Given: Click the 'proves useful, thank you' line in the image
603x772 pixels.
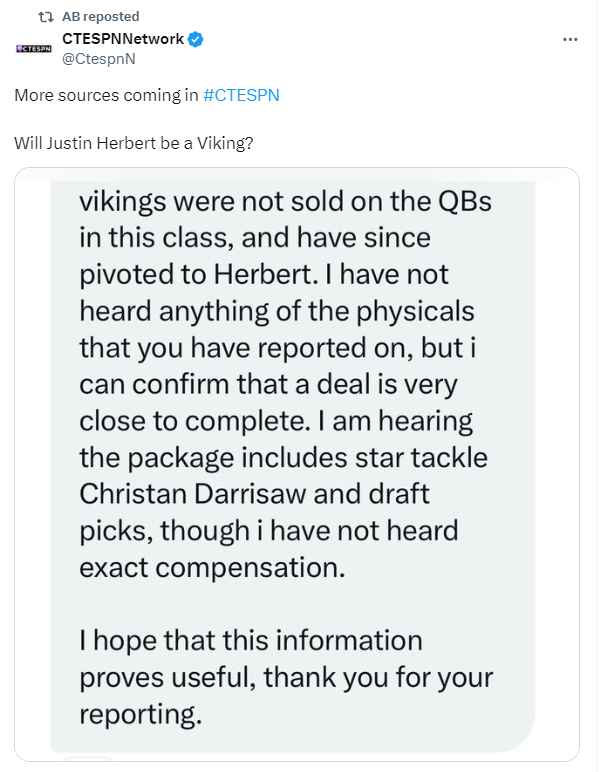Looking at the screenshot, I should [x=286, y=677].
